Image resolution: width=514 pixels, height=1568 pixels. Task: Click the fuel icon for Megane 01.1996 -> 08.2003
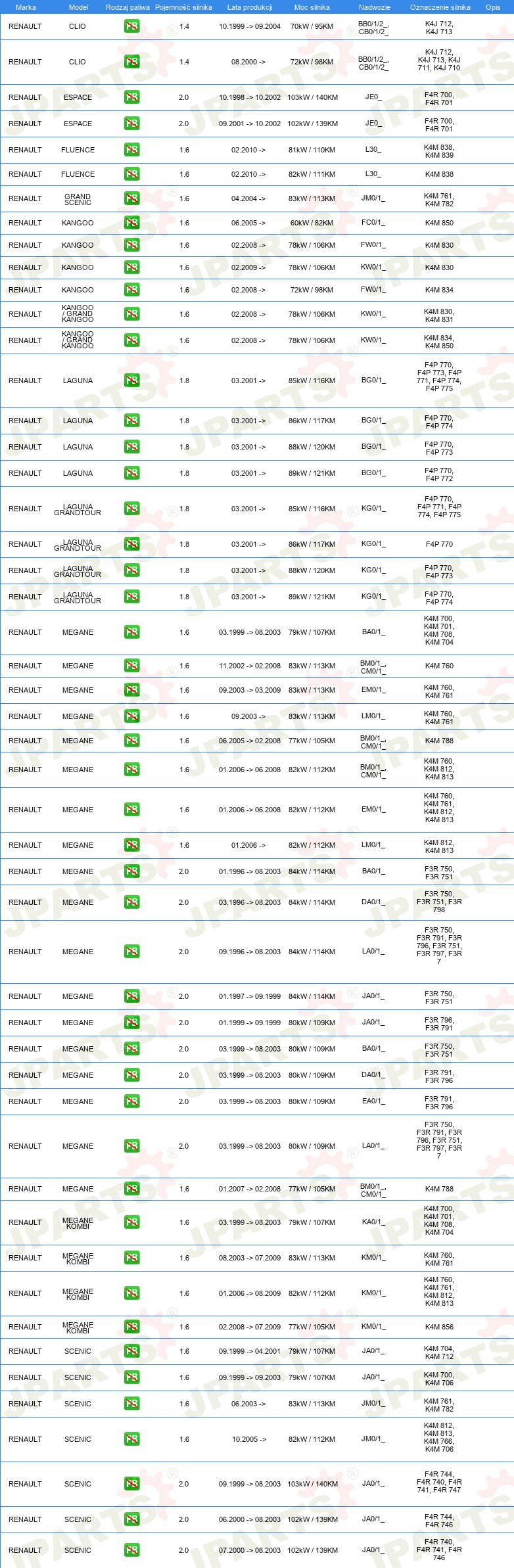[x=132, y=872]
